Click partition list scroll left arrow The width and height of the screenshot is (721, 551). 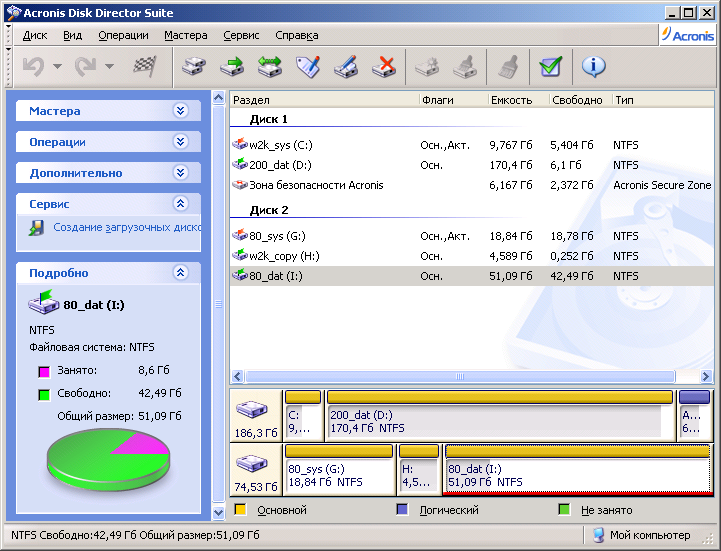pos(237,377)
